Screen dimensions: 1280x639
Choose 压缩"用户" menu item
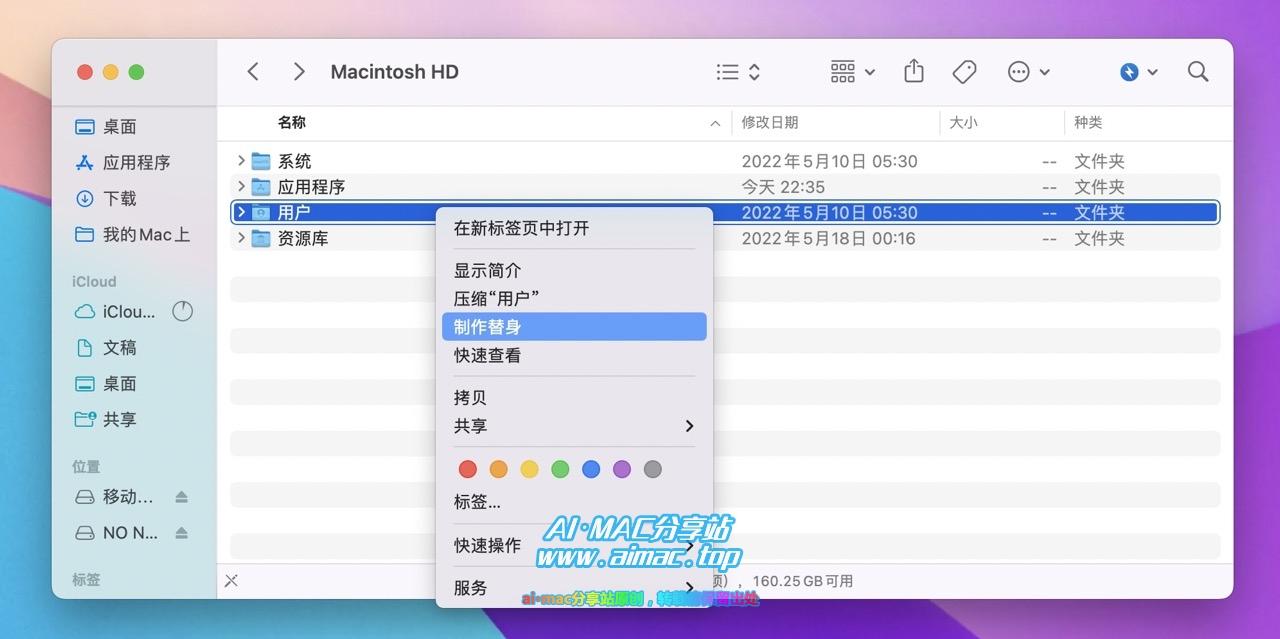[x=574, y=298]
